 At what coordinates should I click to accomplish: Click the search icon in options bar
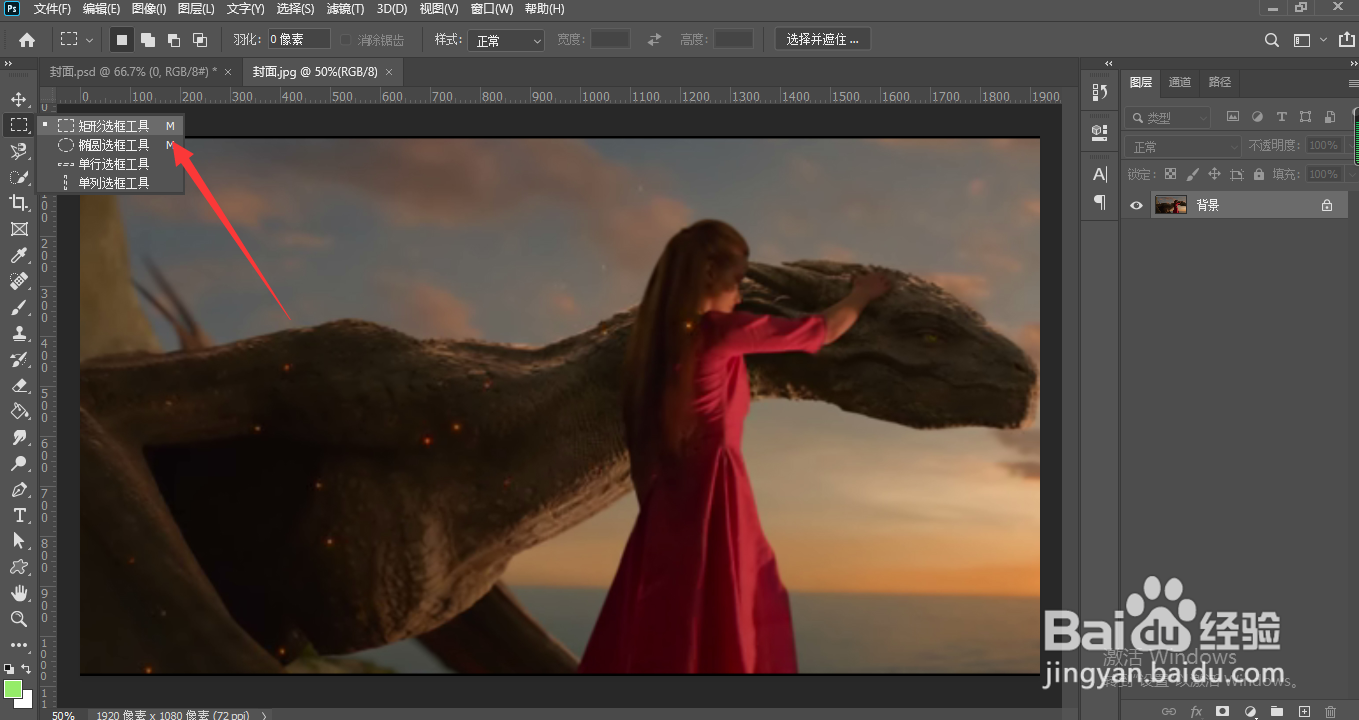coord(1272,40)
